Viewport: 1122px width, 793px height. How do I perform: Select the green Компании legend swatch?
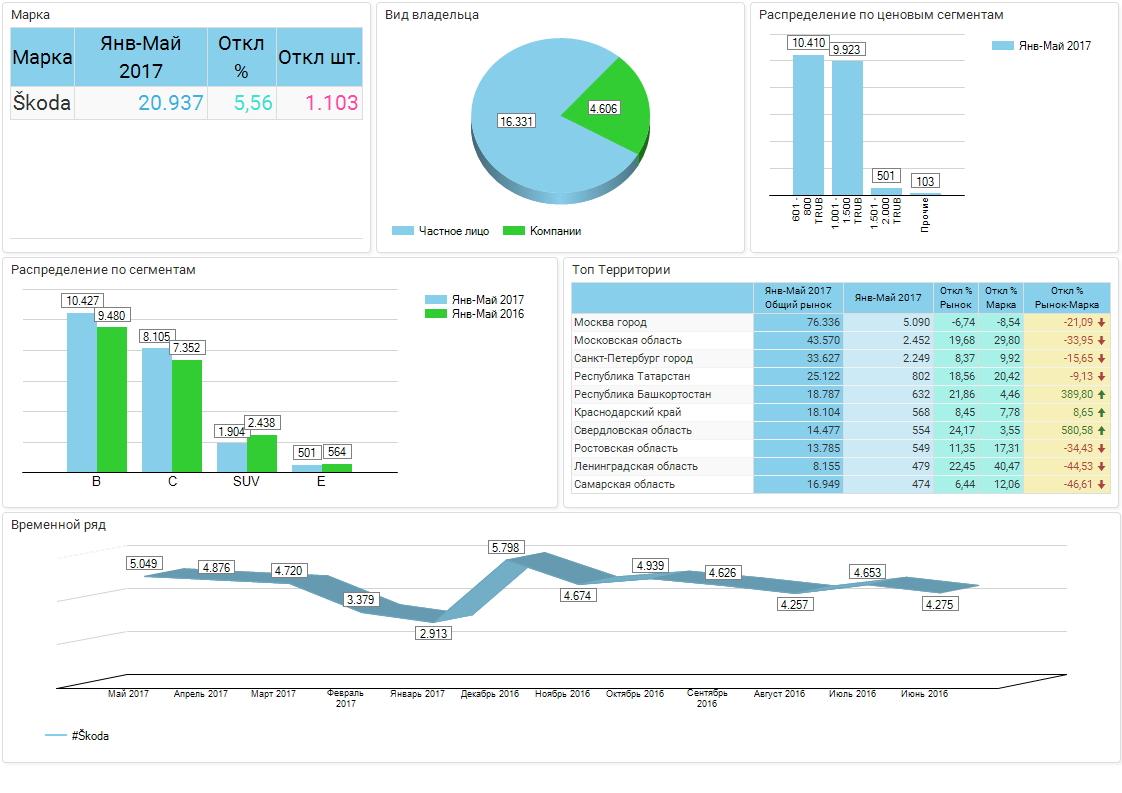pyautogui.click(x=513, y=231)
